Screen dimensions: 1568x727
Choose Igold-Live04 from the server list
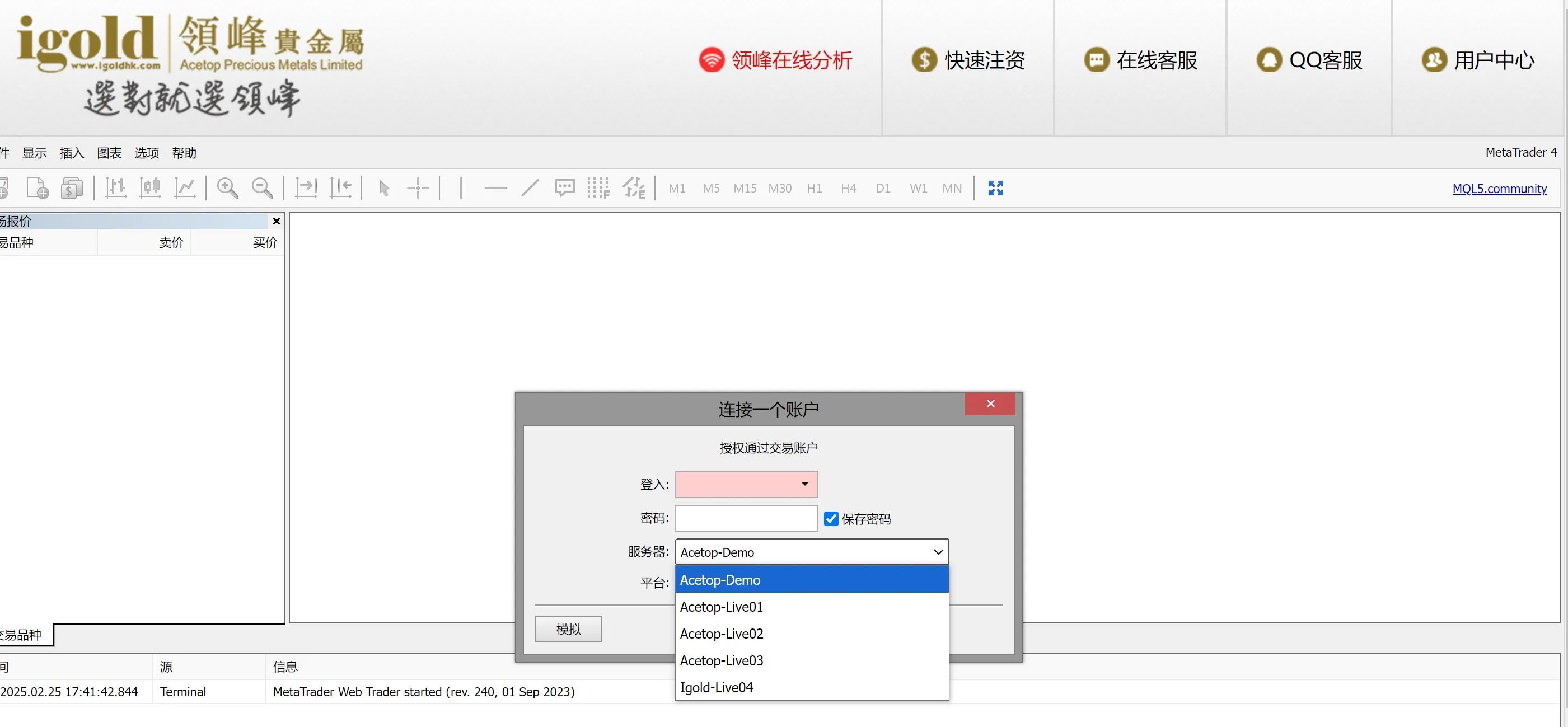click(x=812, y=687)
